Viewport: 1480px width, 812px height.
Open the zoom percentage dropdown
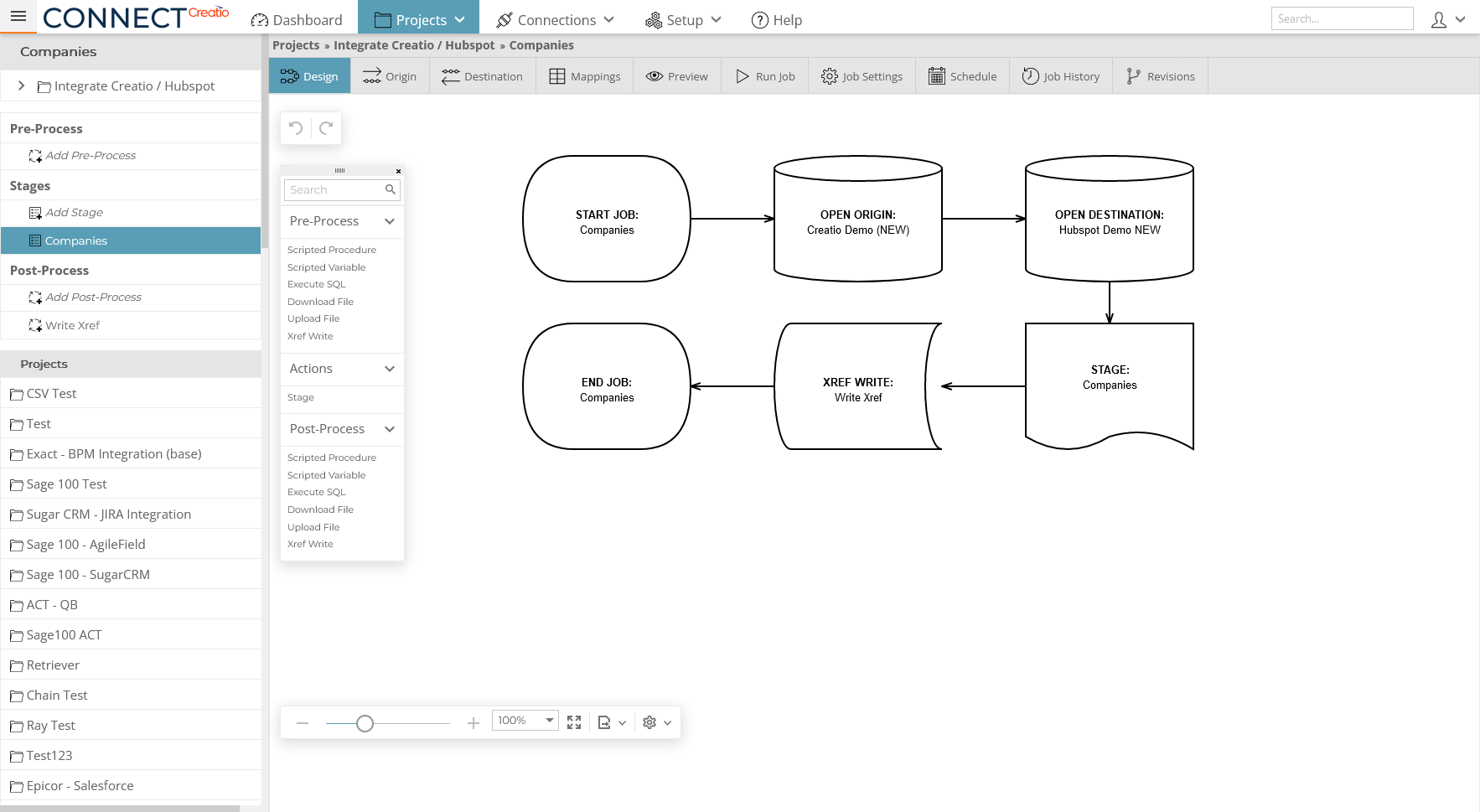click(547, 720)
